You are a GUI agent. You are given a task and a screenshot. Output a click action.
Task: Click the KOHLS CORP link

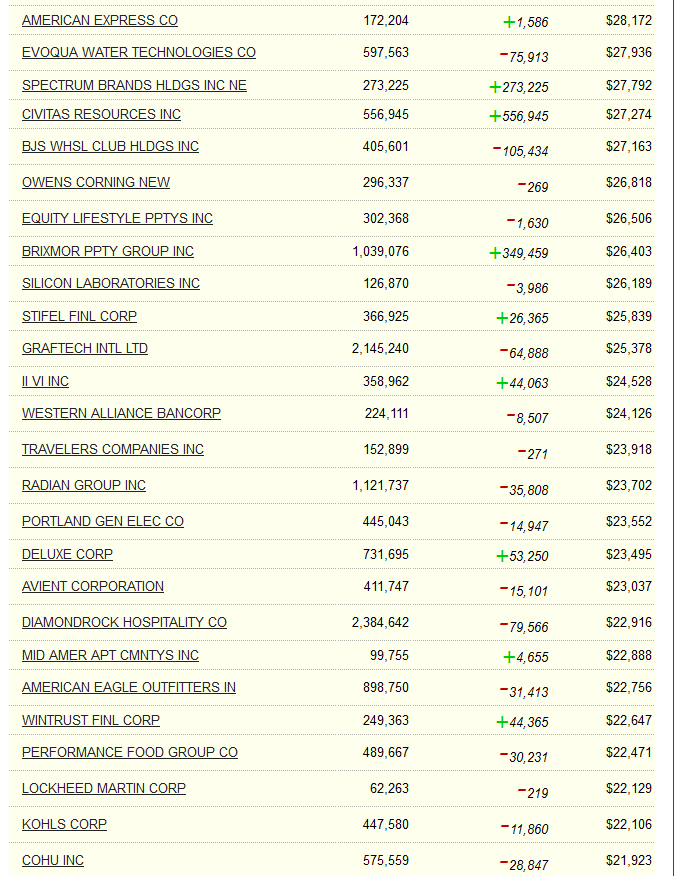pos(64,825)
